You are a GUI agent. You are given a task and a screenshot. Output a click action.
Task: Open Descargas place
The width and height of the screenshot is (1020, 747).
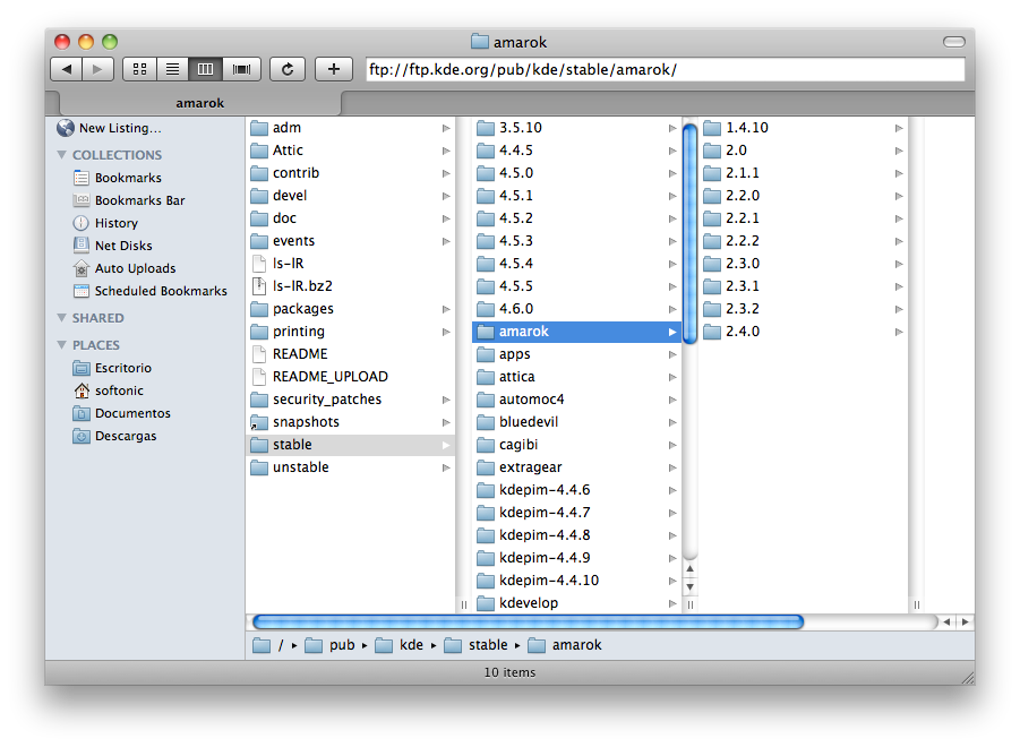click(x=114, y=436)
